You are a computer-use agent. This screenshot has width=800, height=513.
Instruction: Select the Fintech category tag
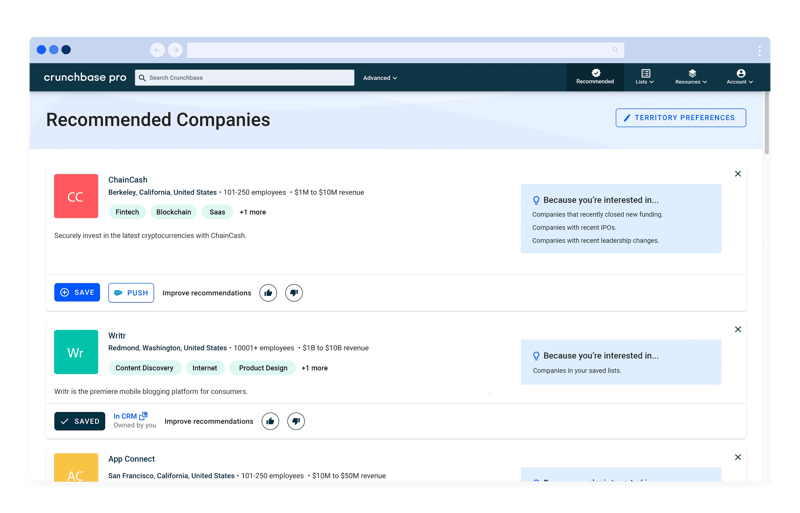pos(127,212)
